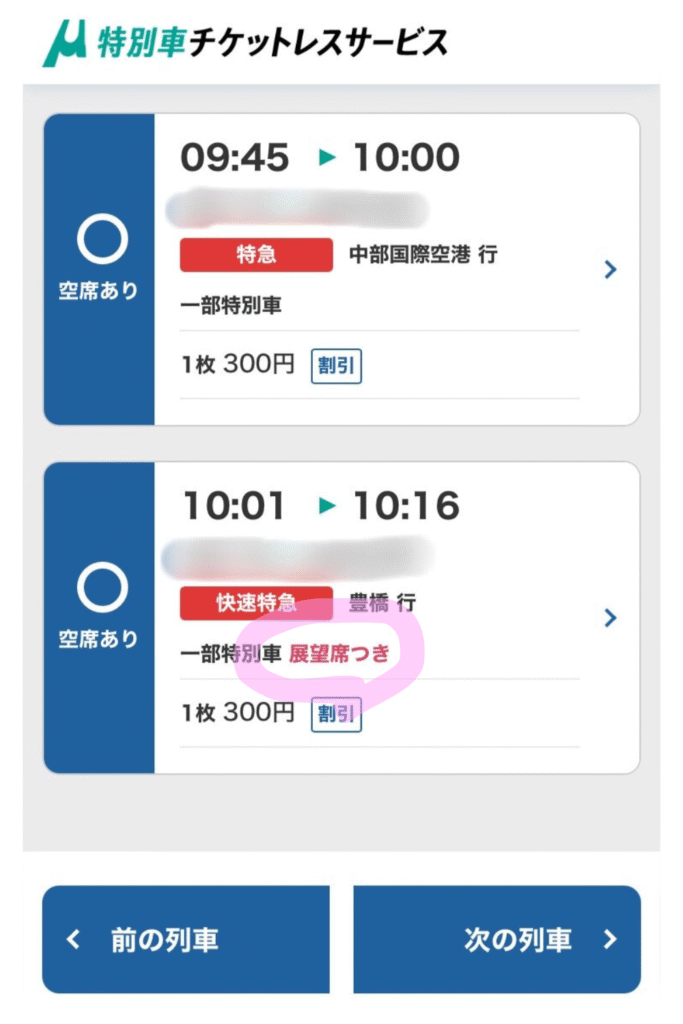Click the 割引 badge on 09:45 train
The width and height of the screenshot is (683, 1024).
point(336,366)
